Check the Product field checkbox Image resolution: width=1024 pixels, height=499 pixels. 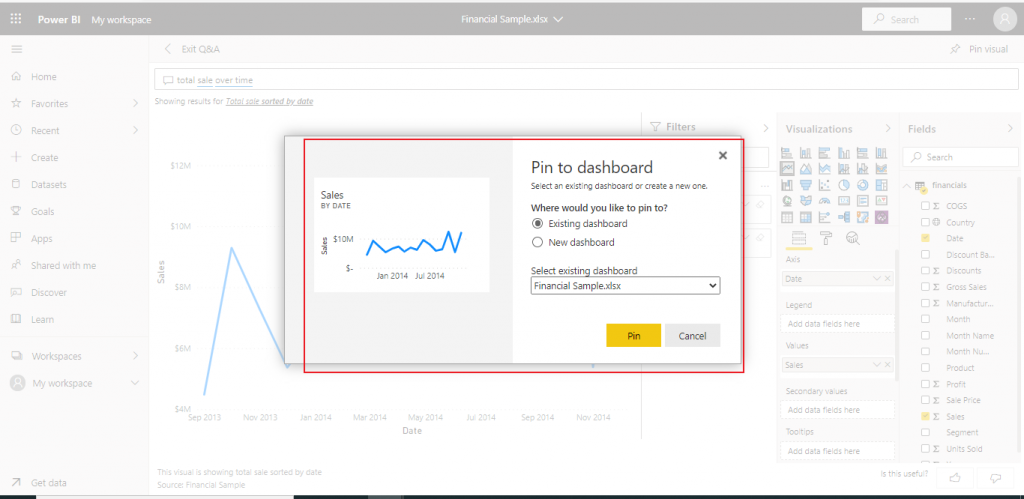click(x=925, y=368)
